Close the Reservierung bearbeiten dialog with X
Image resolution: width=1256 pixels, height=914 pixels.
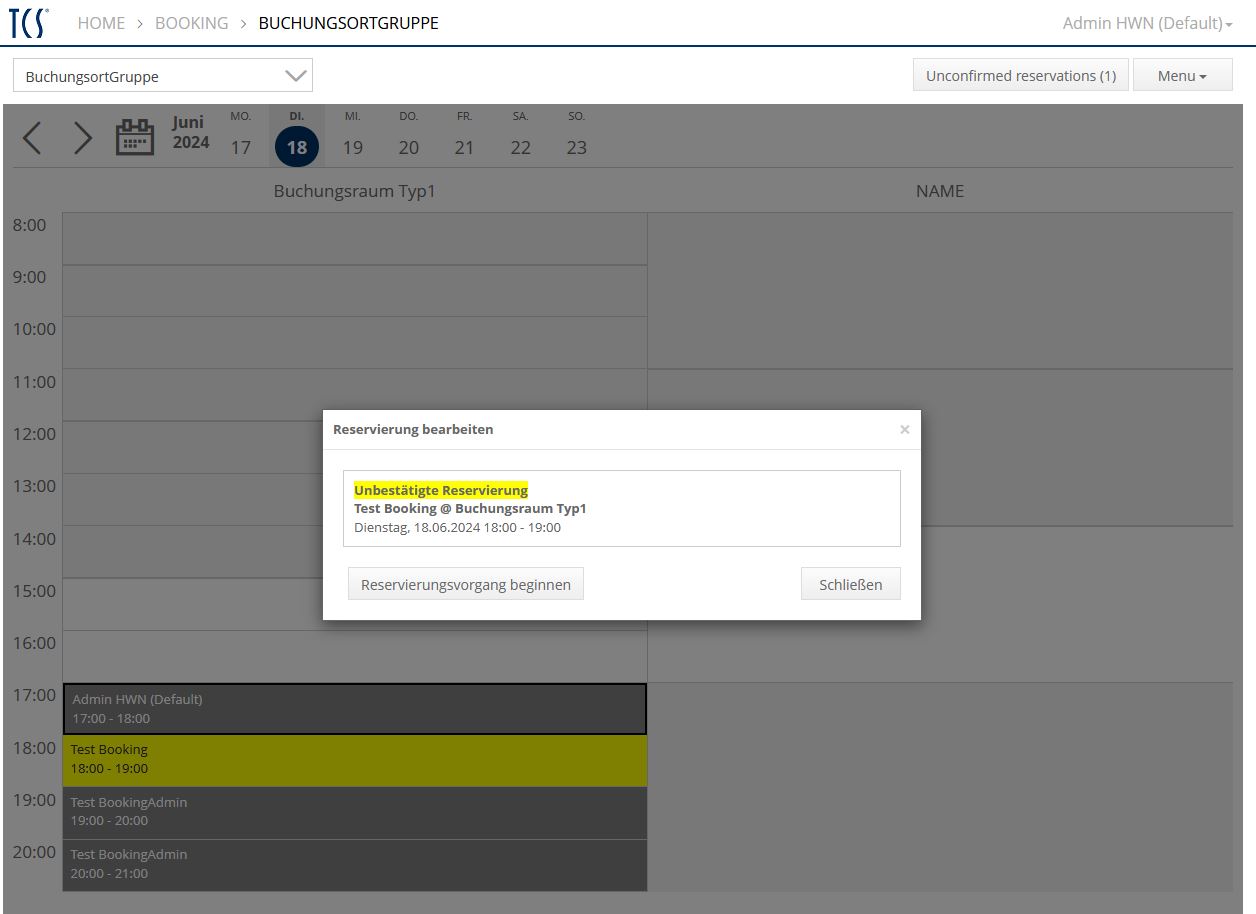[904, 429]
